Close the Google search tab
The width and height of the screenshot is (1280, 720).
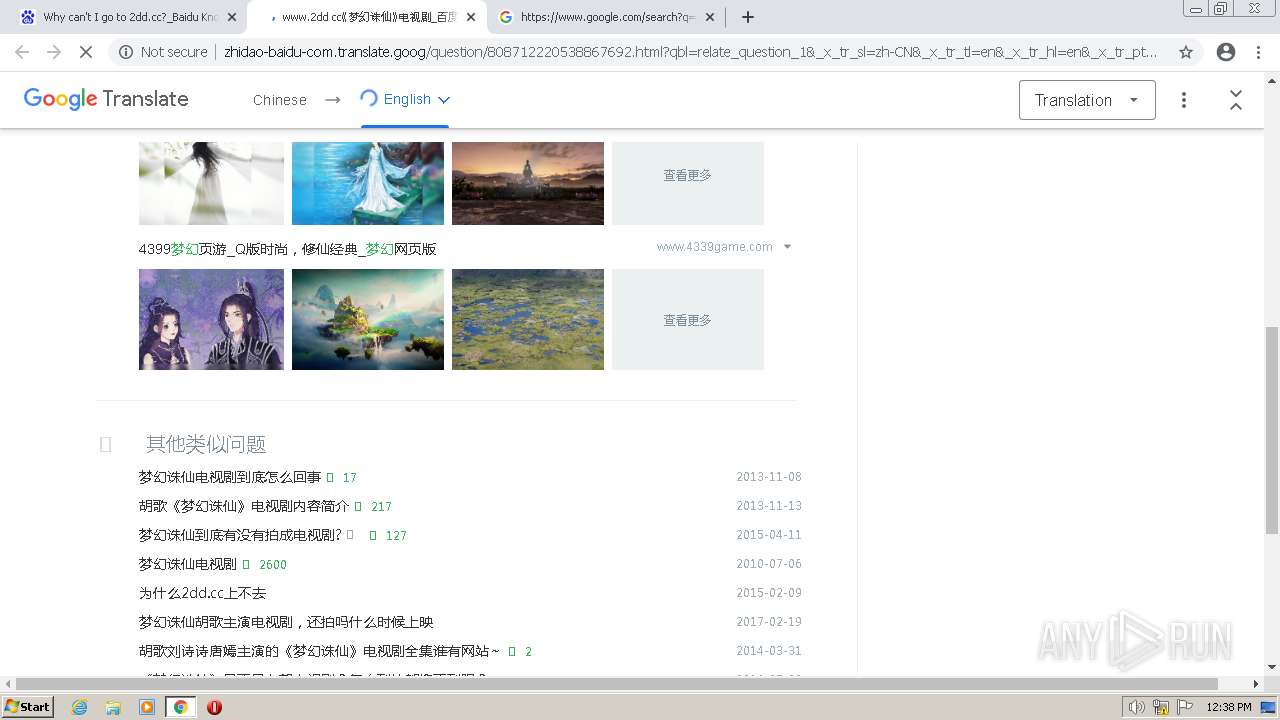(710, 17)
